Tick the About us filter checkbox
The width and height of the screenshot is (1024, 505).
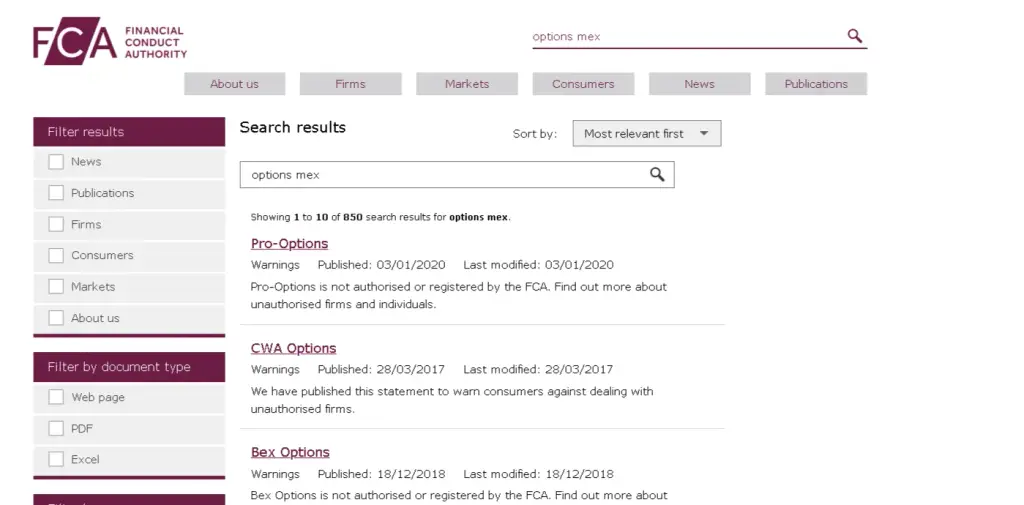(x=56, y=318)
